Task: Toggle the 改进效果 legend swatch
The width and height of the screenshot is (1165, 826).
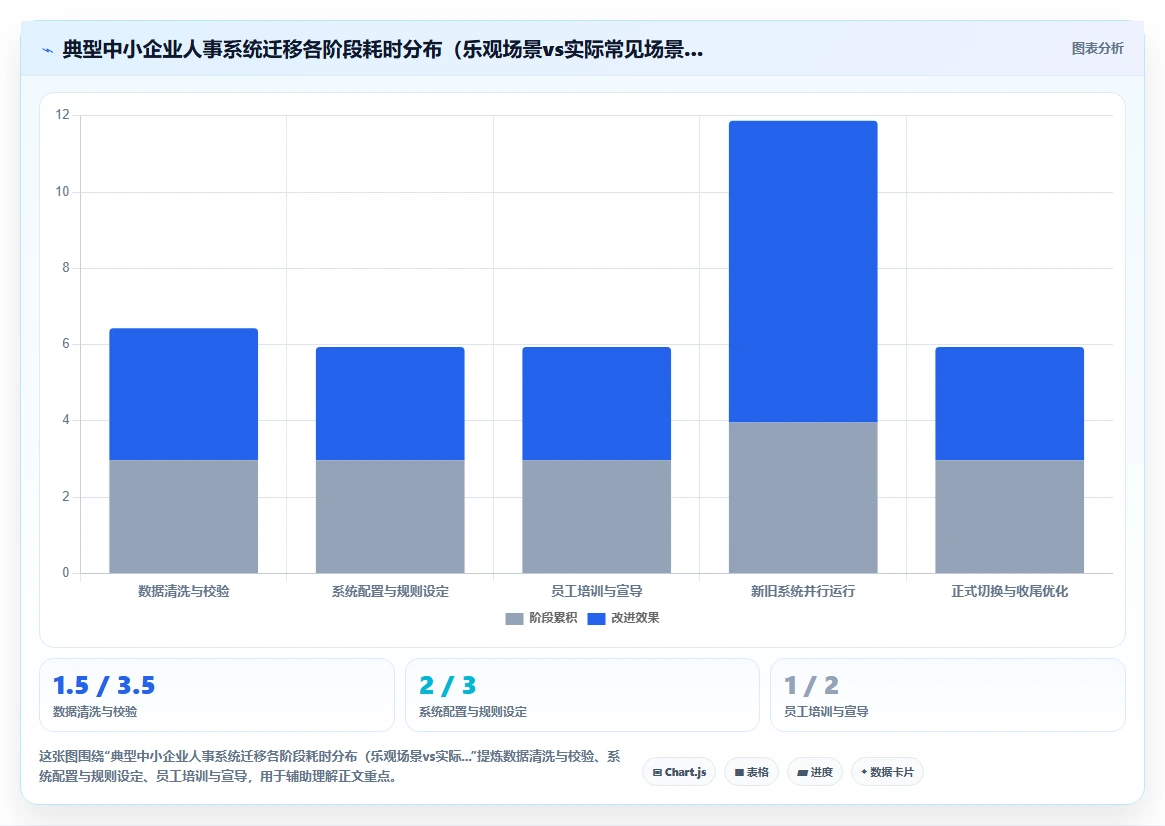Action: tap(596, 618)
